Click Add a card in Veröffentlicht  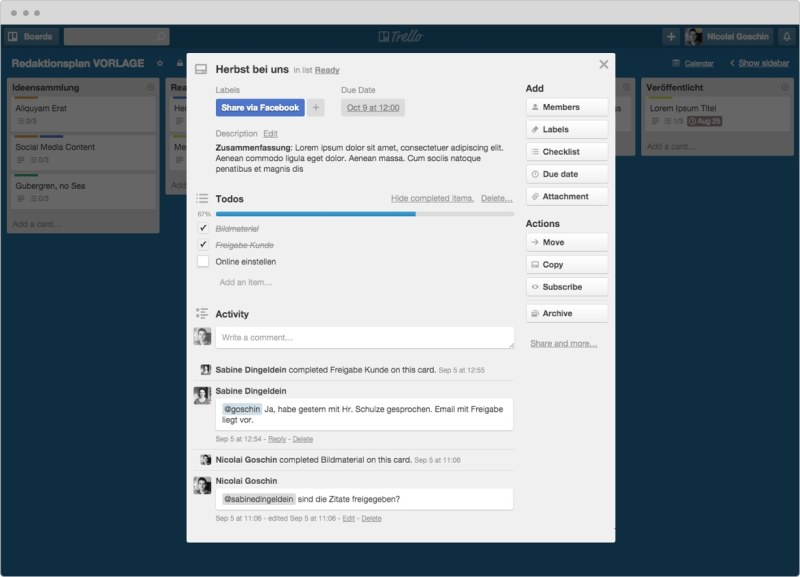click(671, 146)
